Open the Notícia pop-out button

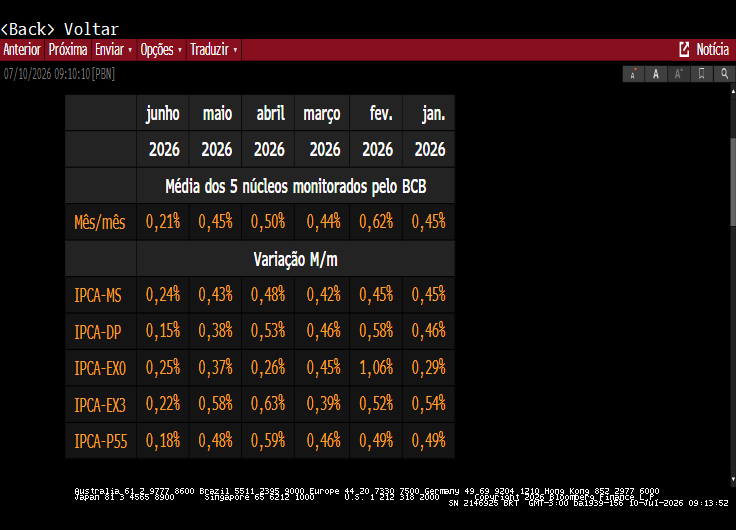(704, 49)
